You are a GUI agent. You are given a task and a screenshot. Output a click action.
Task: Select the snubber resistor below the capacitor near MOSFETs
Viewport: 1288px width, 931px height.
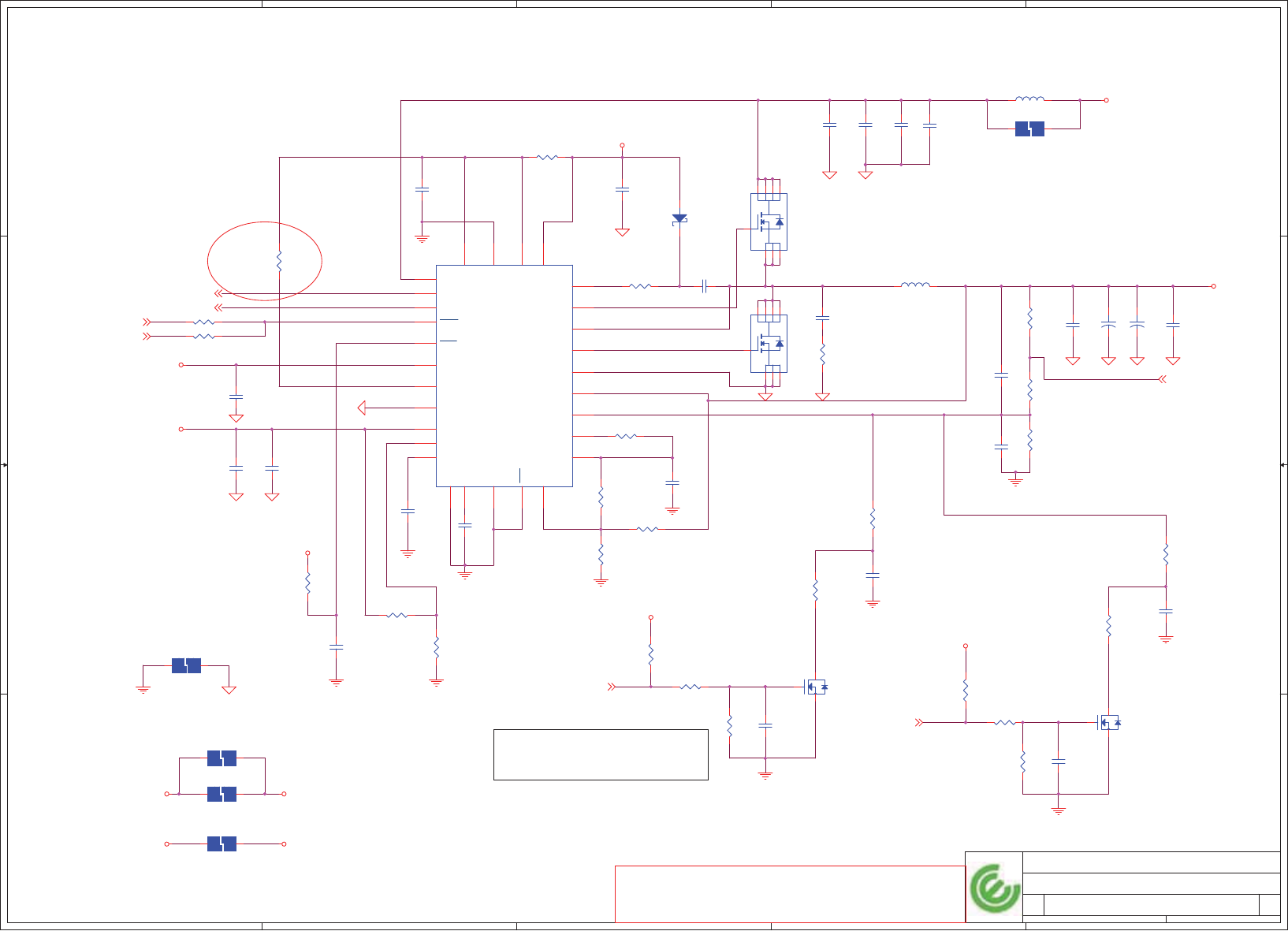822,354
